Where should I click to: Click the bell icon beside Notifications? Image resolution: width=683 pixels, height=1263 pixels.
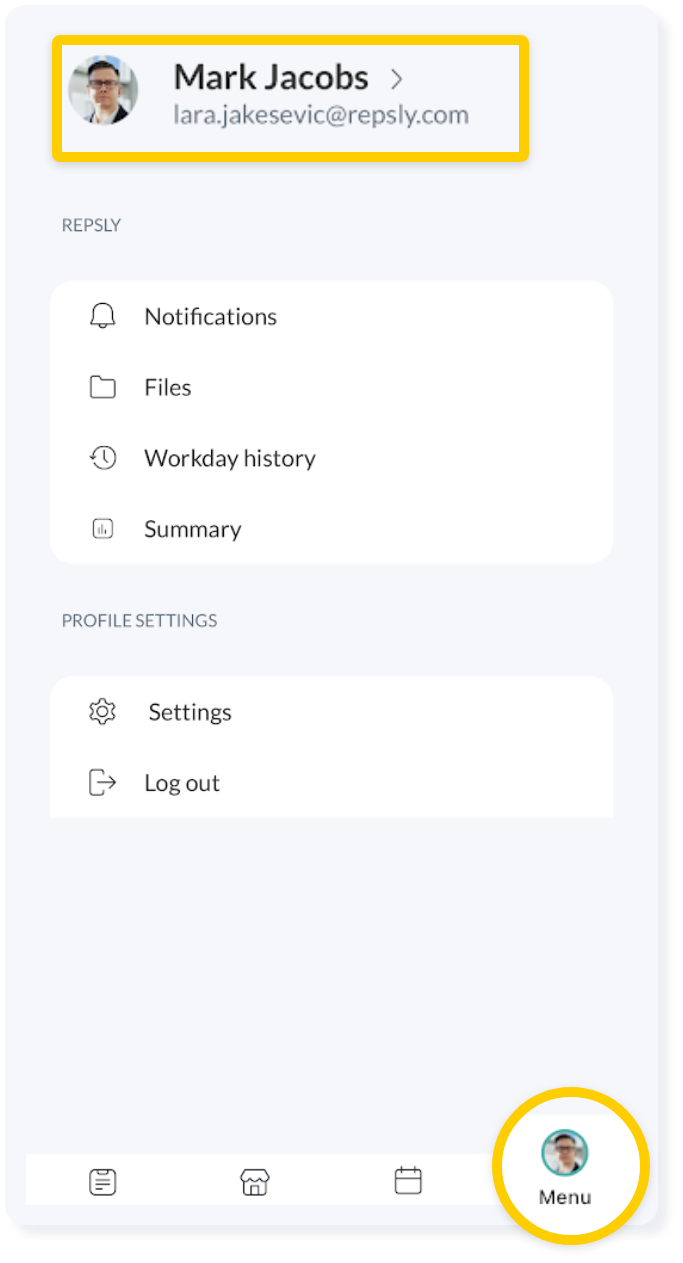point(102,317)
